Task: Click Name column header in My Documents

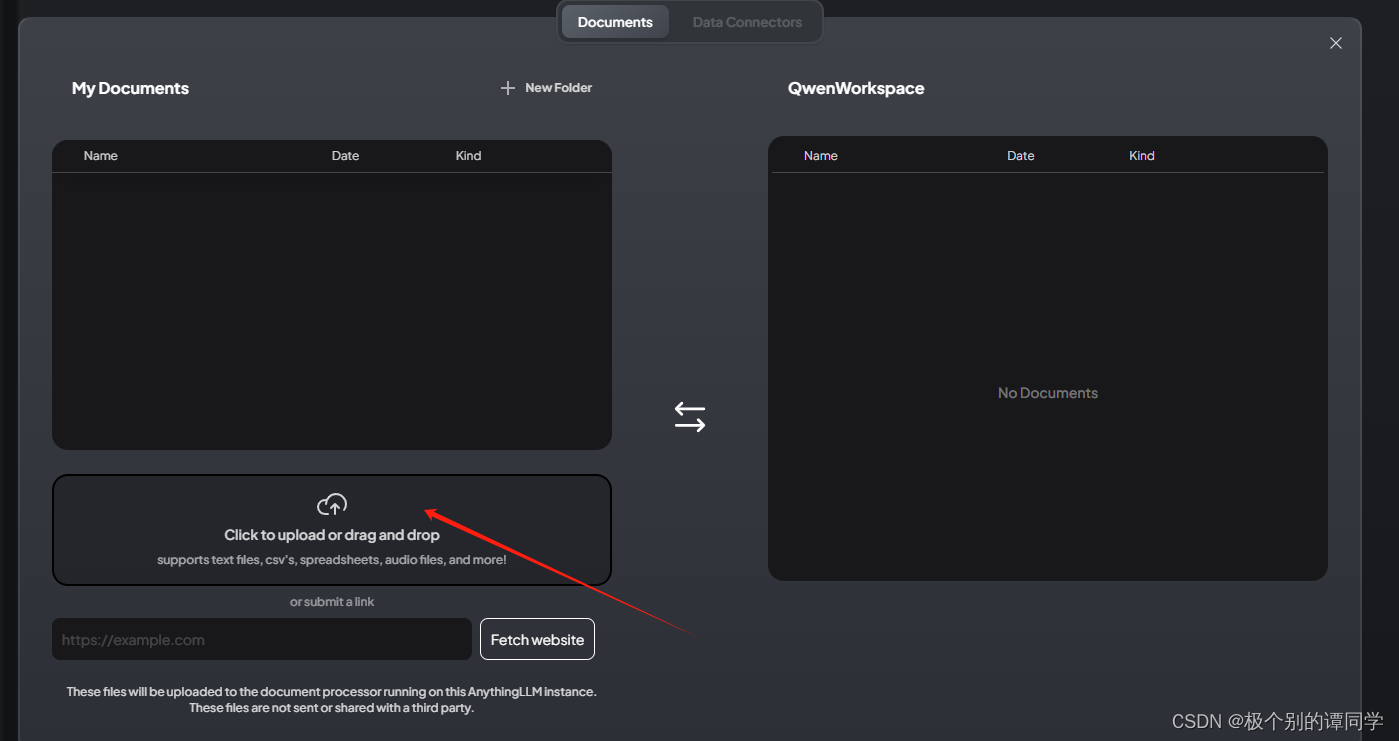Action: point(101,156)
